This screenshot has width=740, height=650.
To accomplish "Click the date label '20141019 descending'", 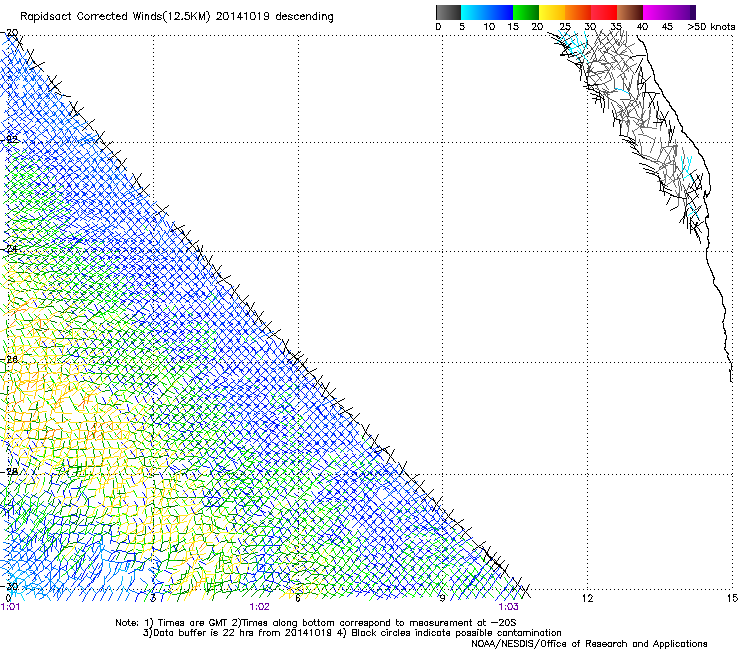I will pos(274,17).
